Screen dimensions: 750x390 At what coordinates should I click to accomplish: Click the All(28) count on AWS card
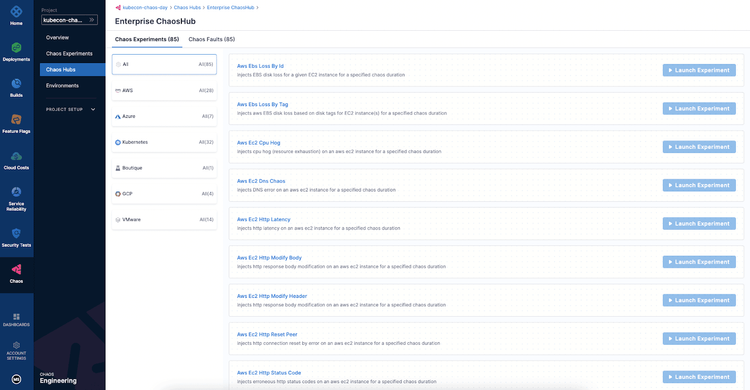point(206,90)
